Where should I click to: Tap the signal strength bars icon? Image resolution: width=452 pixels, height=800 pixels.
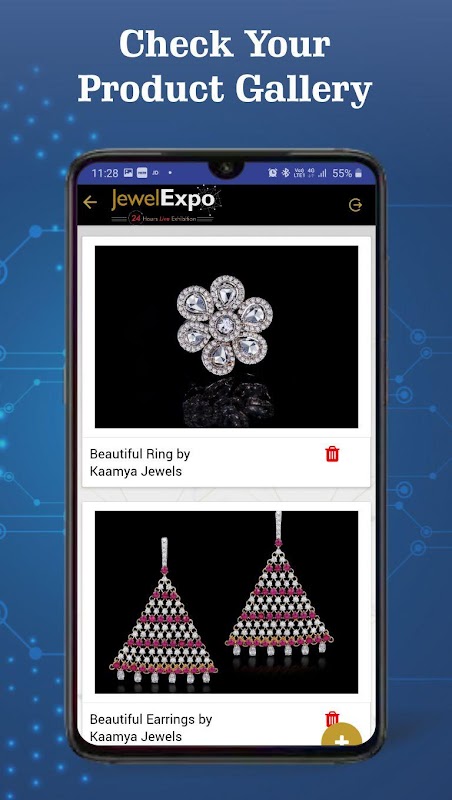322,173
